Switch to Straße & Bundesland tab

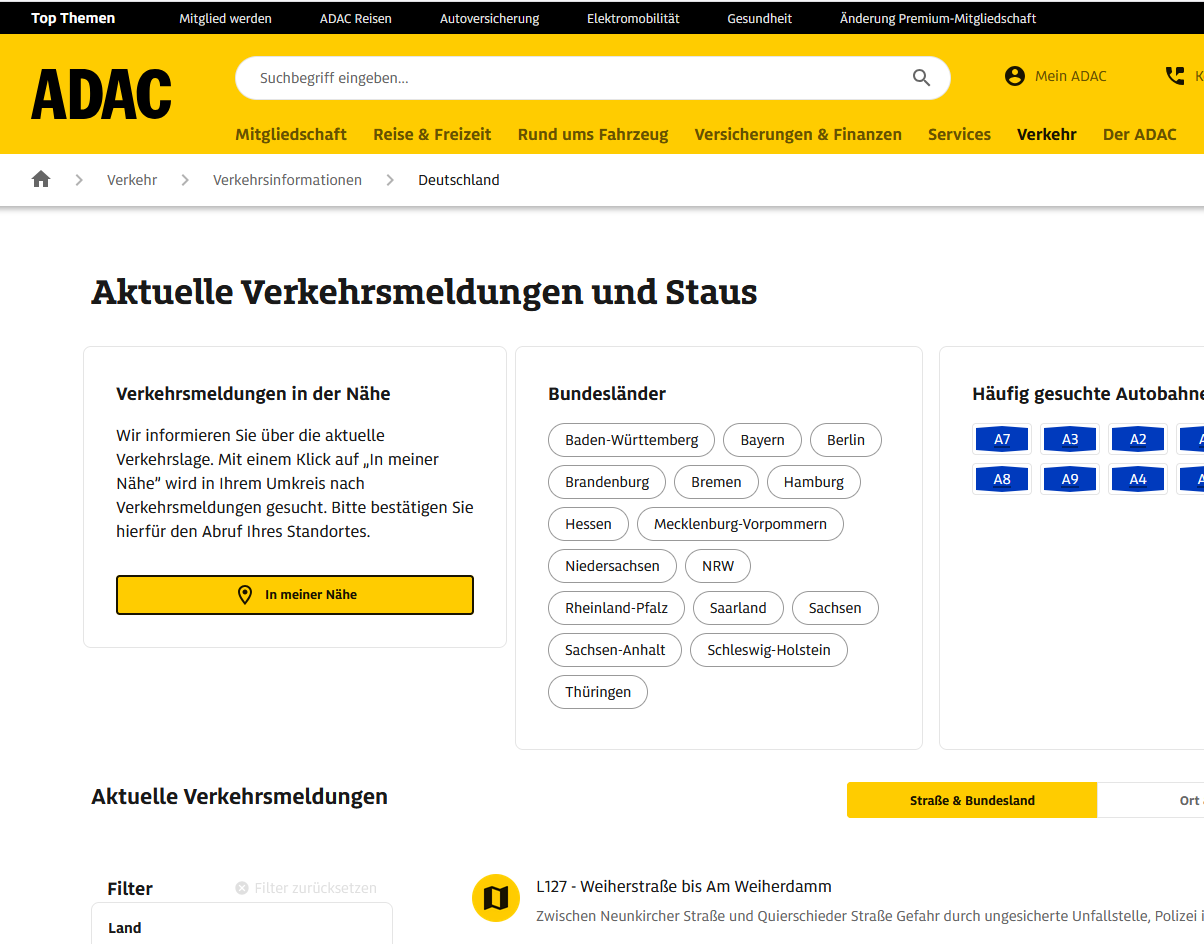tap(972, 800)
